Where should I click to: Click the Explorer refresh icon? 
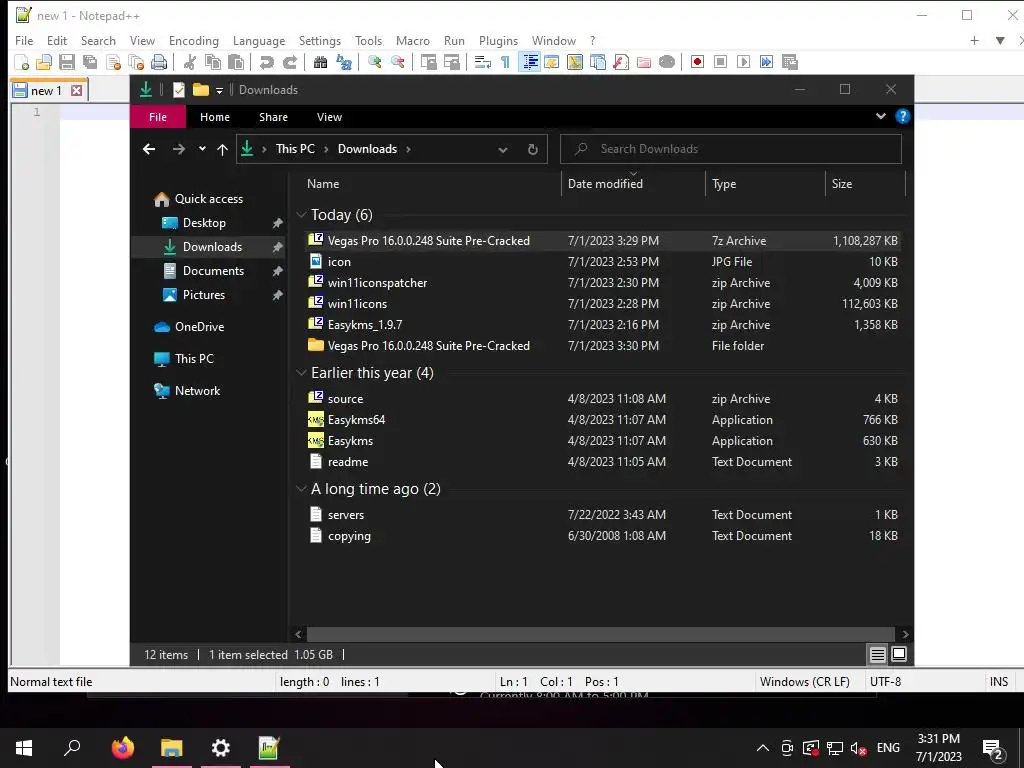533,149
